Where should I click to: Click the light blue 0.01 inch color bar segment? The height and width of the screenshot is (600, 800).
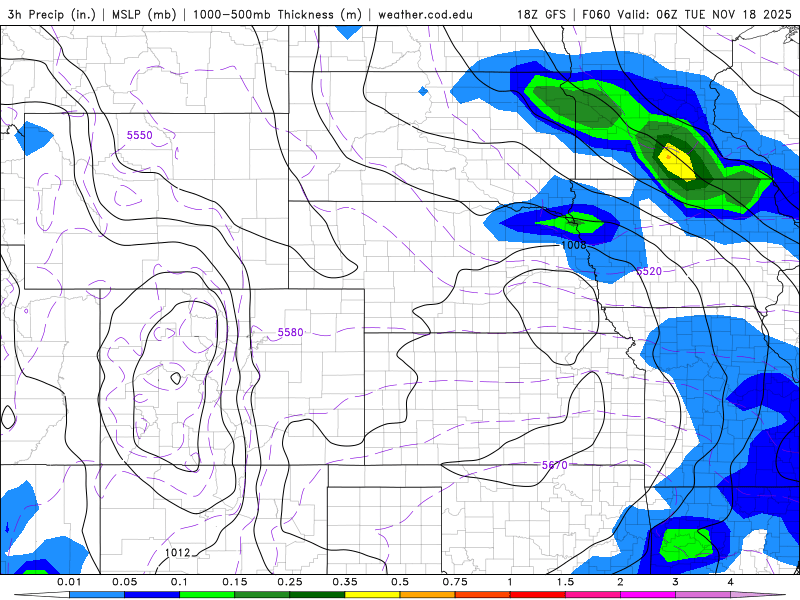[96, 595]
